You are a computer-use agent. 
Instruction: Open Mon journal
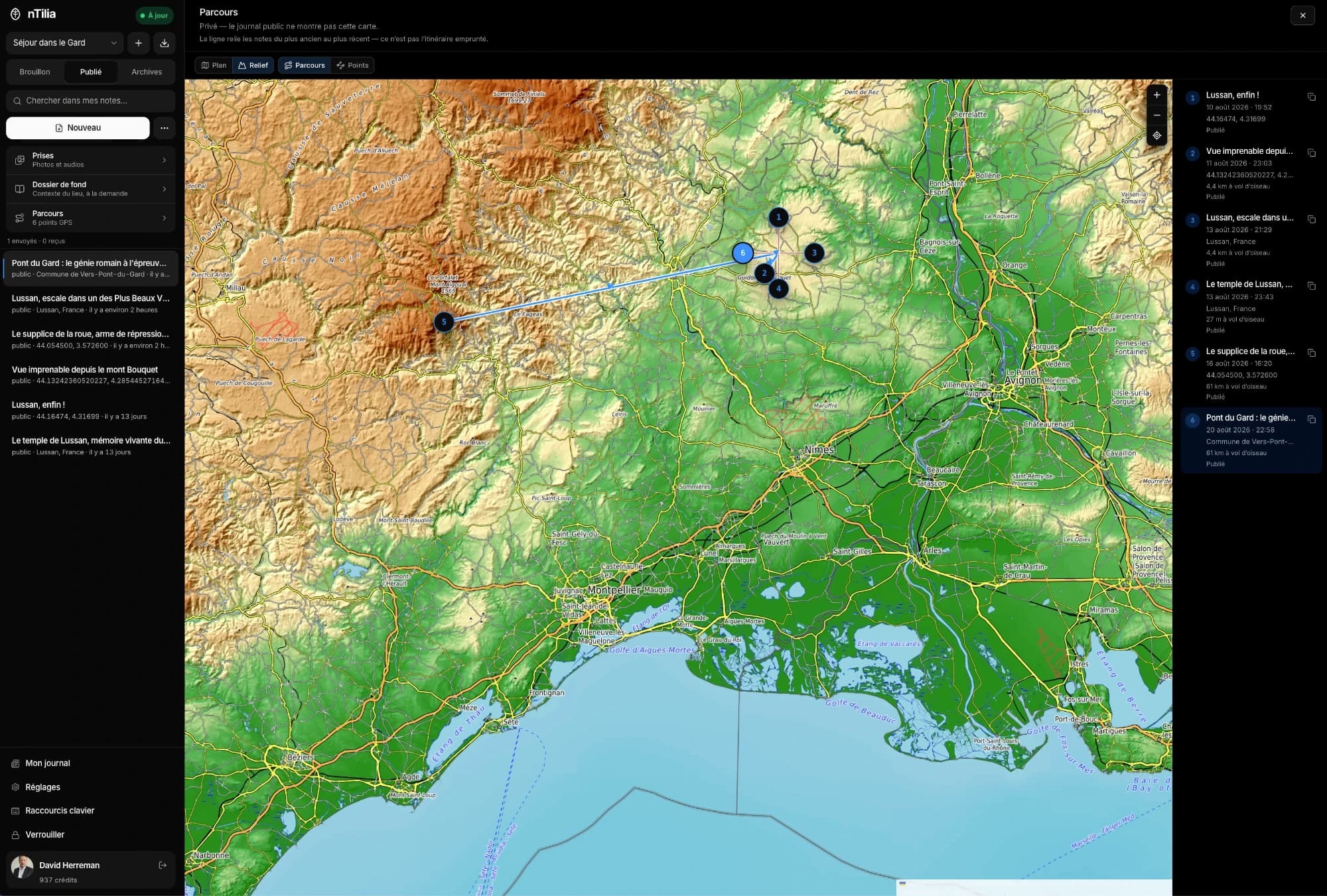tap(48, 763)
